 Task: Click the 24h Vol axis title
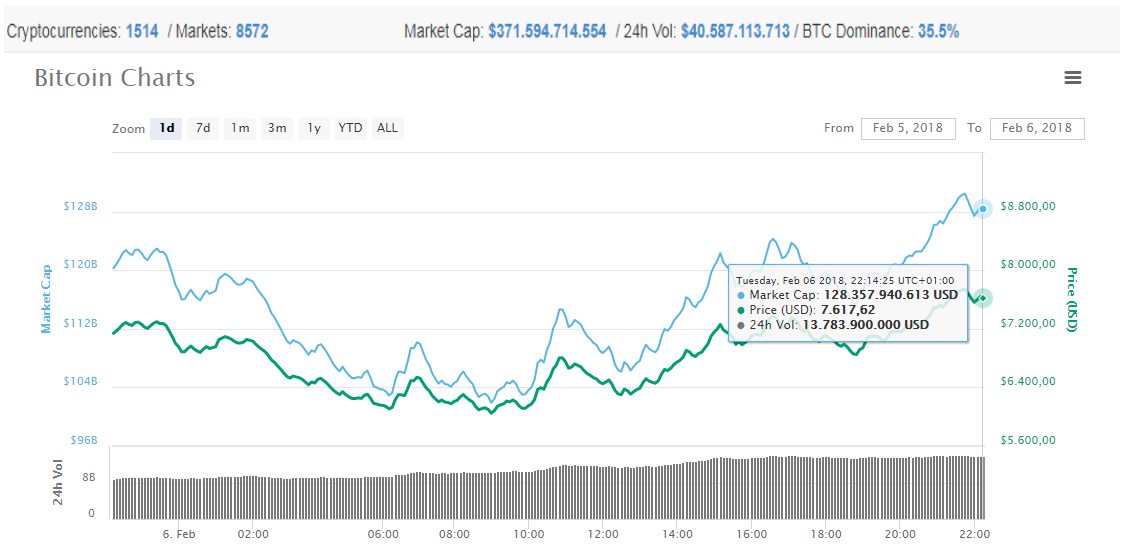(59, 482)
